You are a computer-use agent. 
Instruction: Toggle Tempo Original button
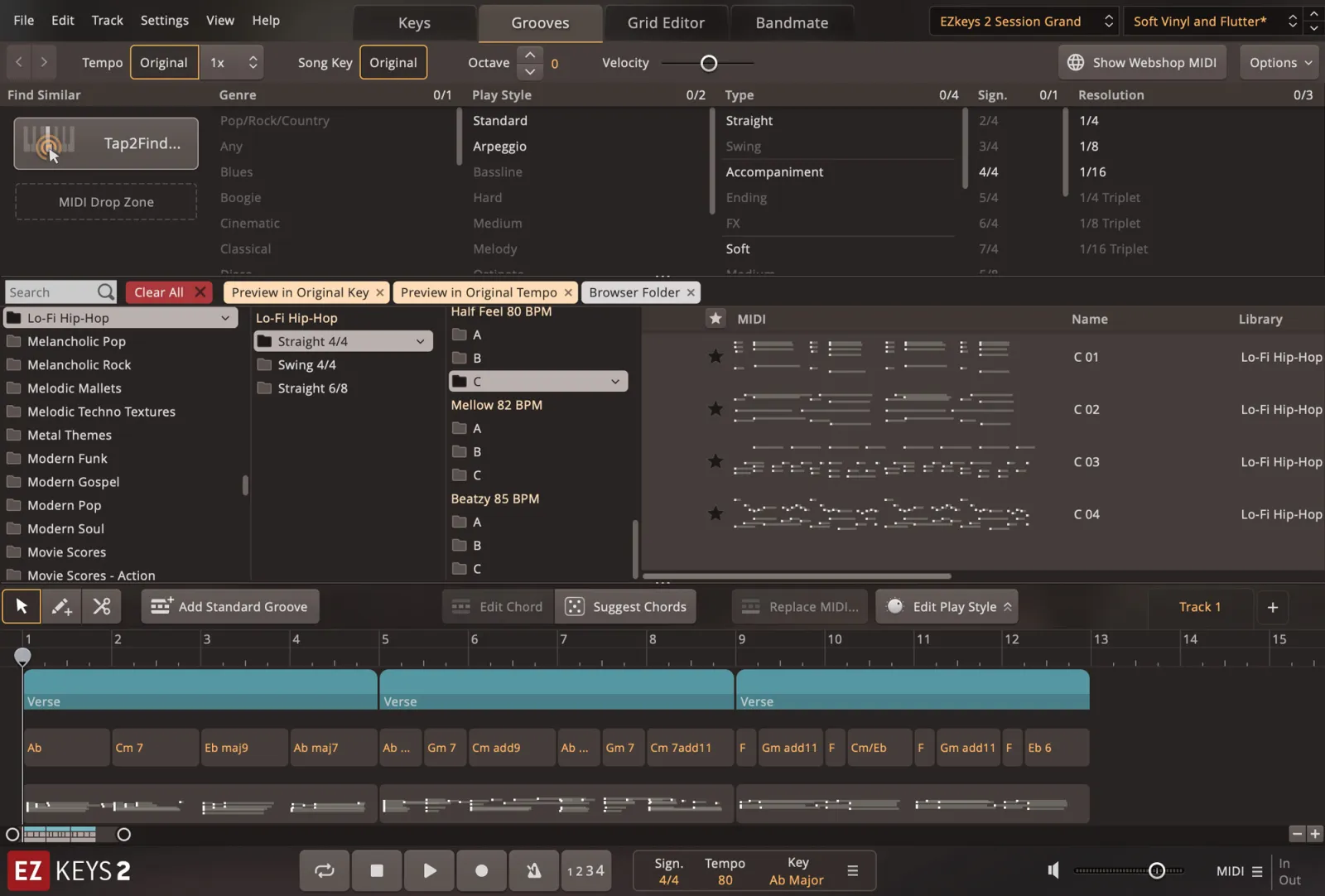point(164,62)
